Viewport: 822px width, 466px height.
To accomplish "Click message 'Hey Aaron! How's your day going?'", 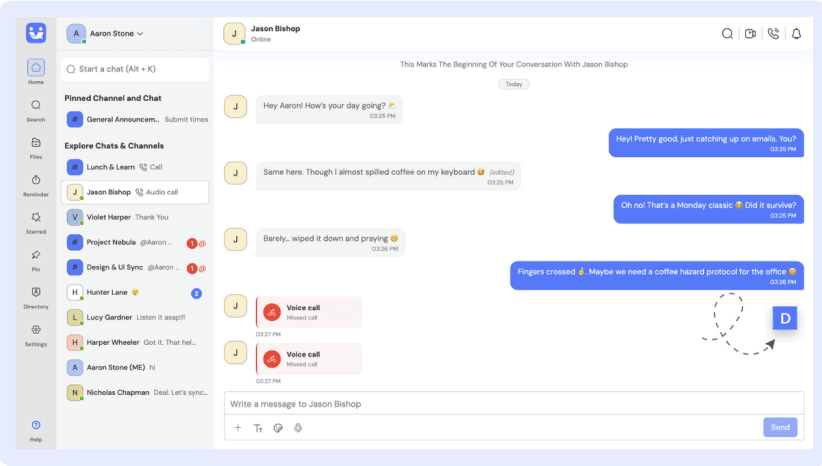I will click(x=329, y=109).
